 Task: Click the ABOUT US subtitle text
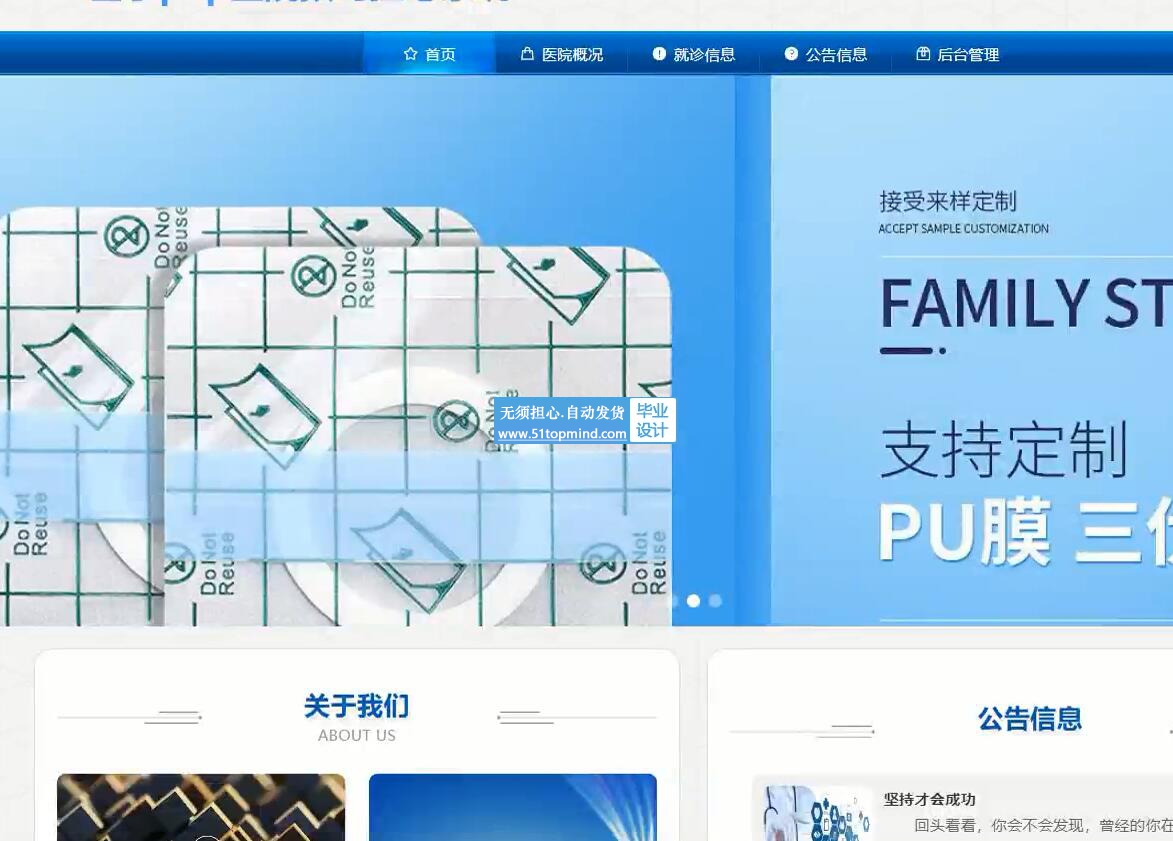[357, 736]
